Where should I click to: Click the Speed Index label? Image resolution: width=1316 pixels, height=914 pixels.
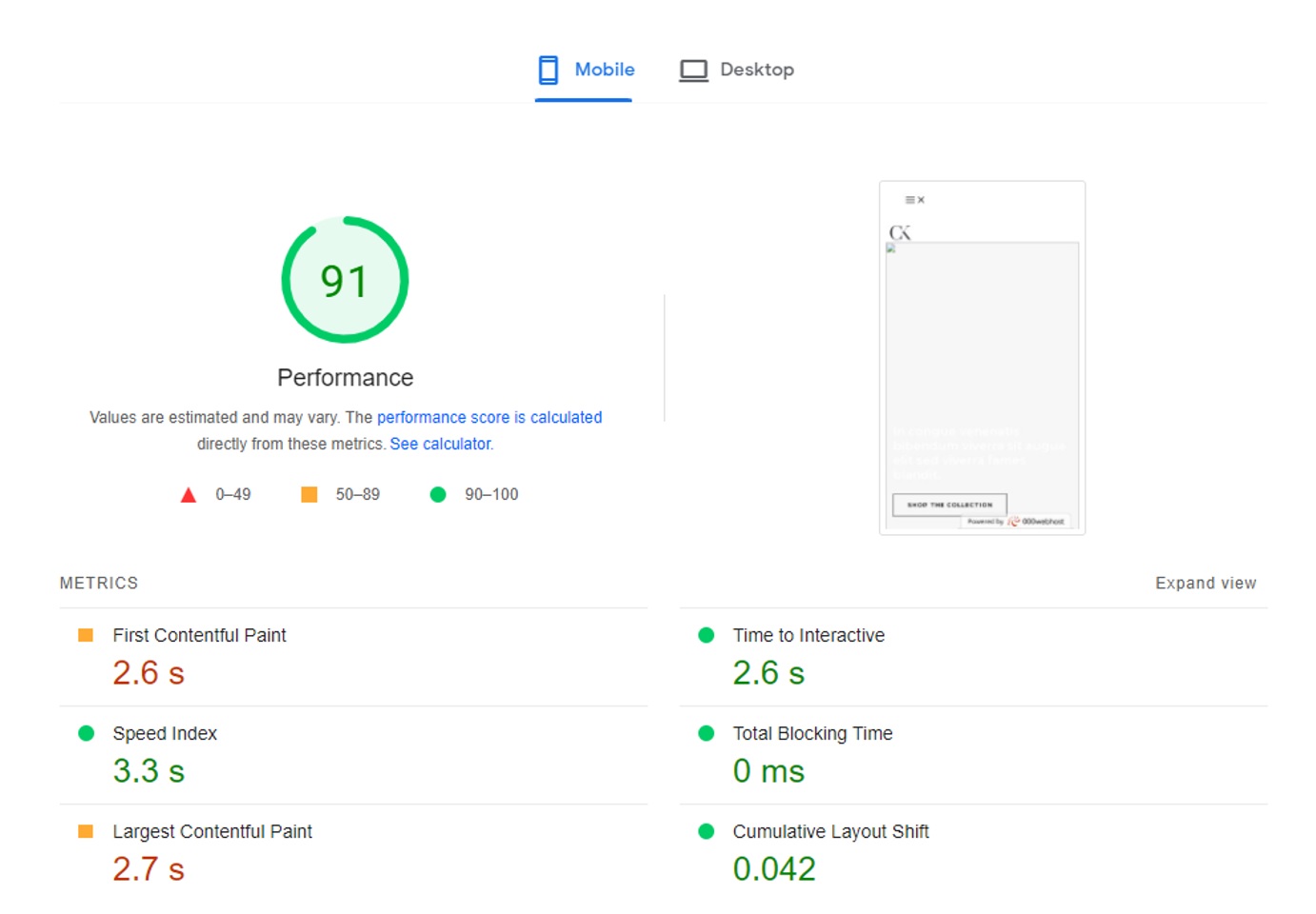[x=165, y=733]
